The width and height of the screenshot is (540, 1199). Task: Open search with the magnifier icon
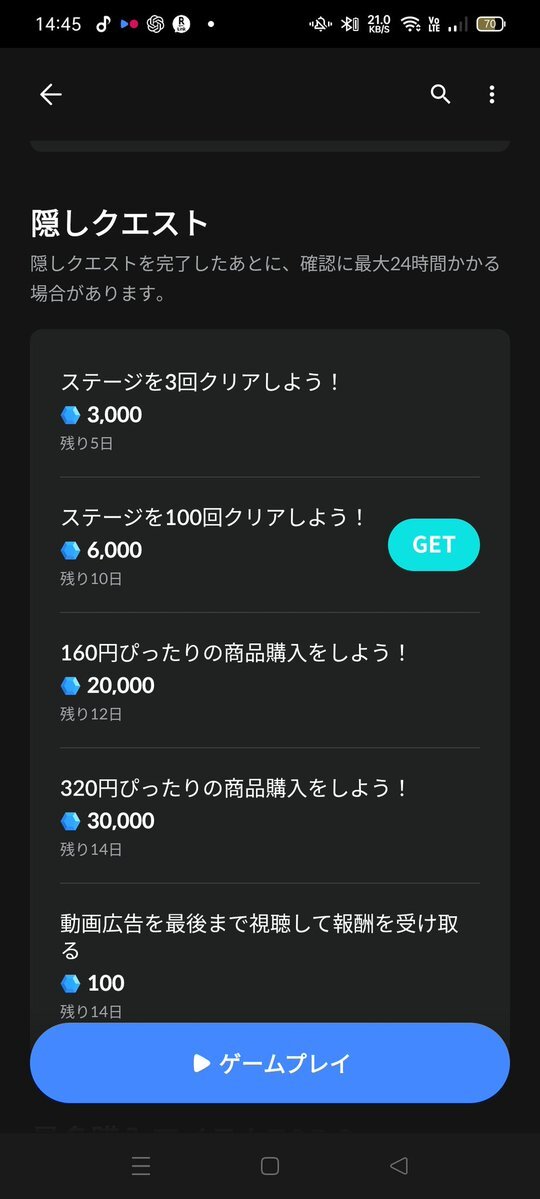coord(441,94)
